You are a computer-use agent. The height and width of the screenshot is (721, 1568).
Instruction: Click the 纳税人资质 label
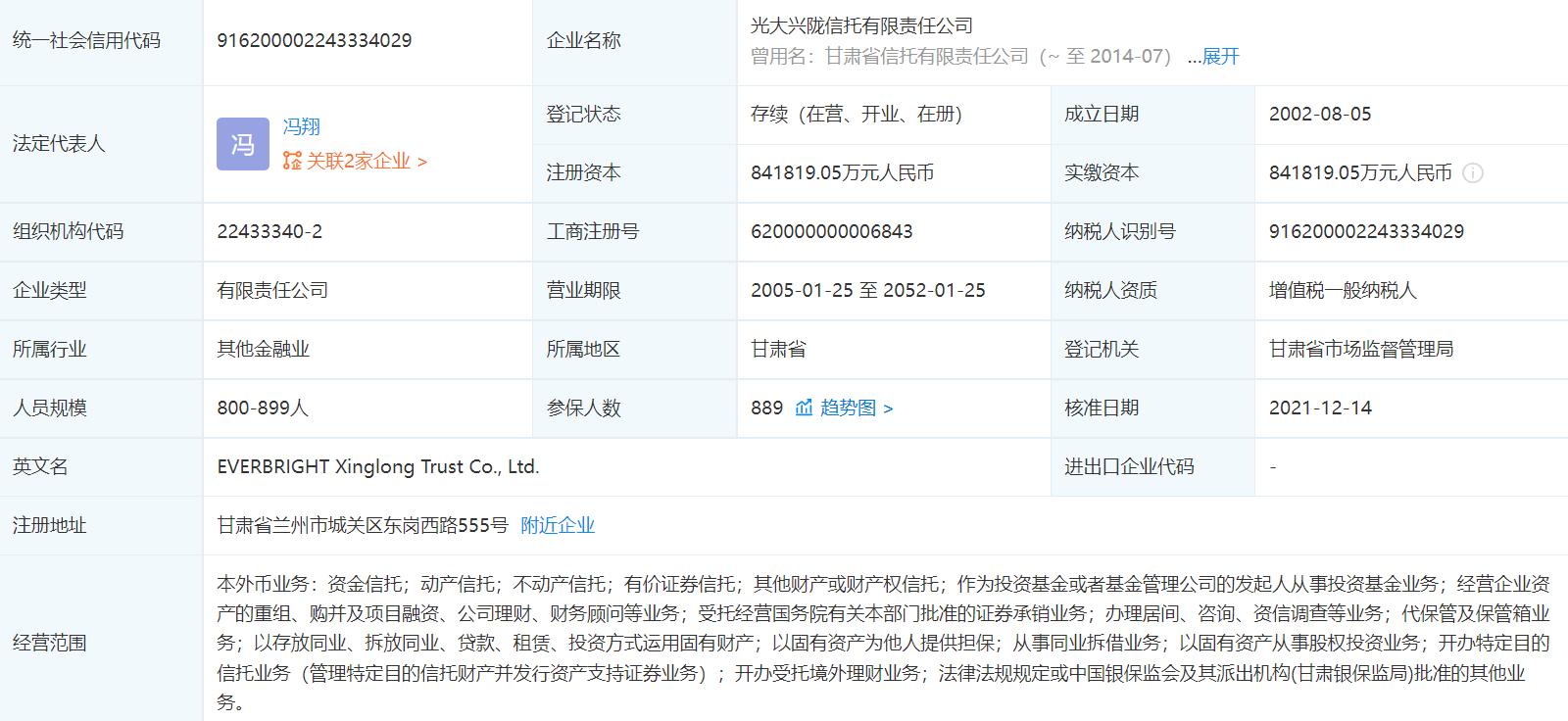pos(1110,290)
